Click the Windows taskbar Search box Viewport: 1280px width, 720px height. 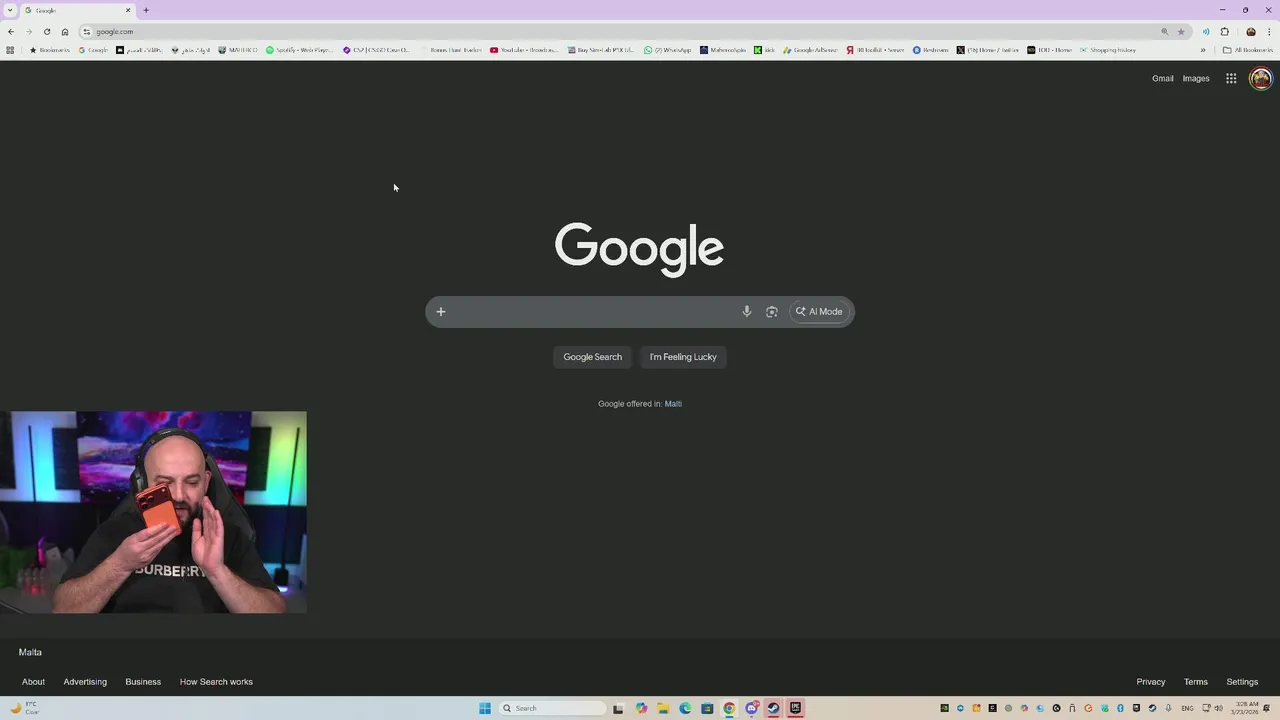point(553,708)
